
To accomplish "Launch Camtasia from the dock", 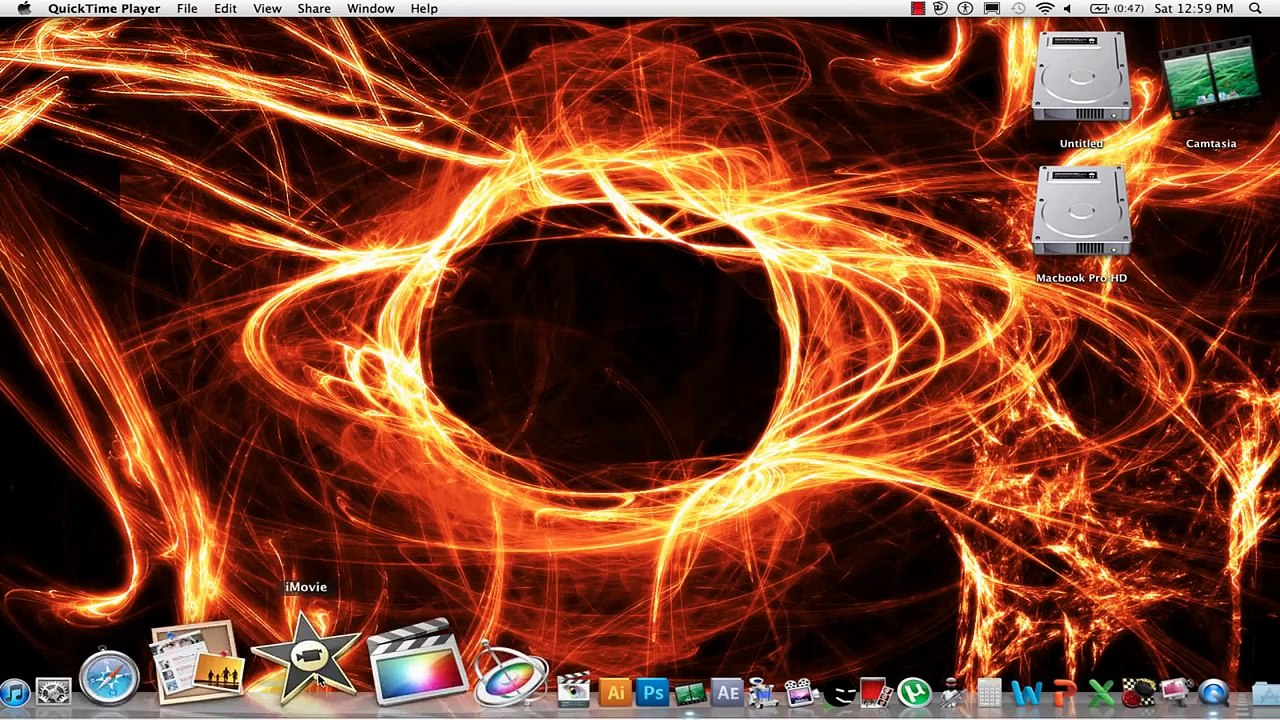I will click(x=690, y=692).
